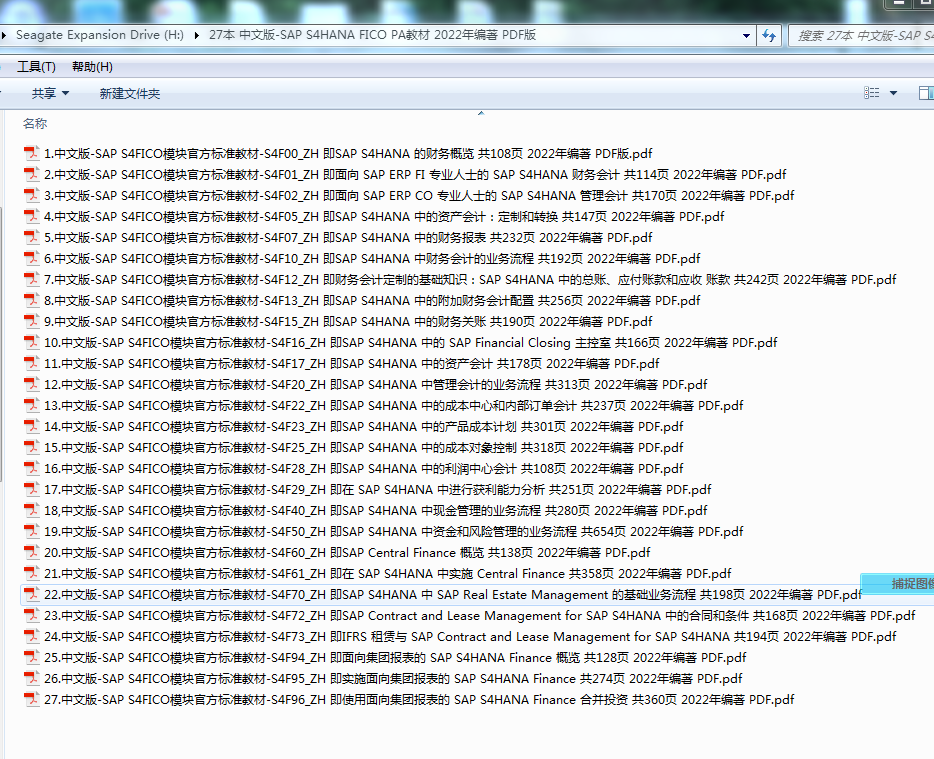Open the 帮助(H) menu
The image size is (934, 759).
tap(92, 66)
